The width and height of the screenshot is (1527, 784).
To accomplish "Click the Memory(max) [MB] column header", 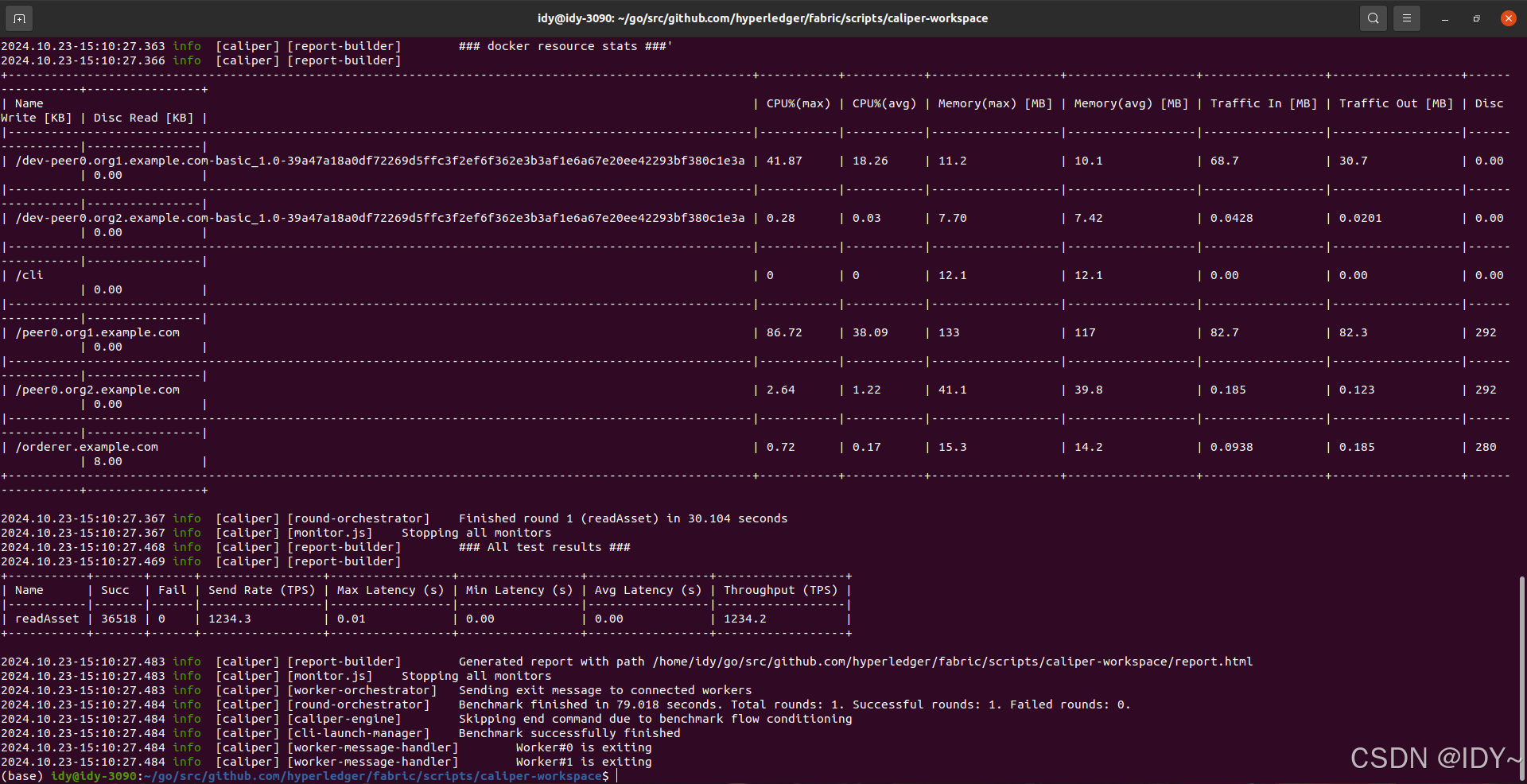I will point(995,103).
